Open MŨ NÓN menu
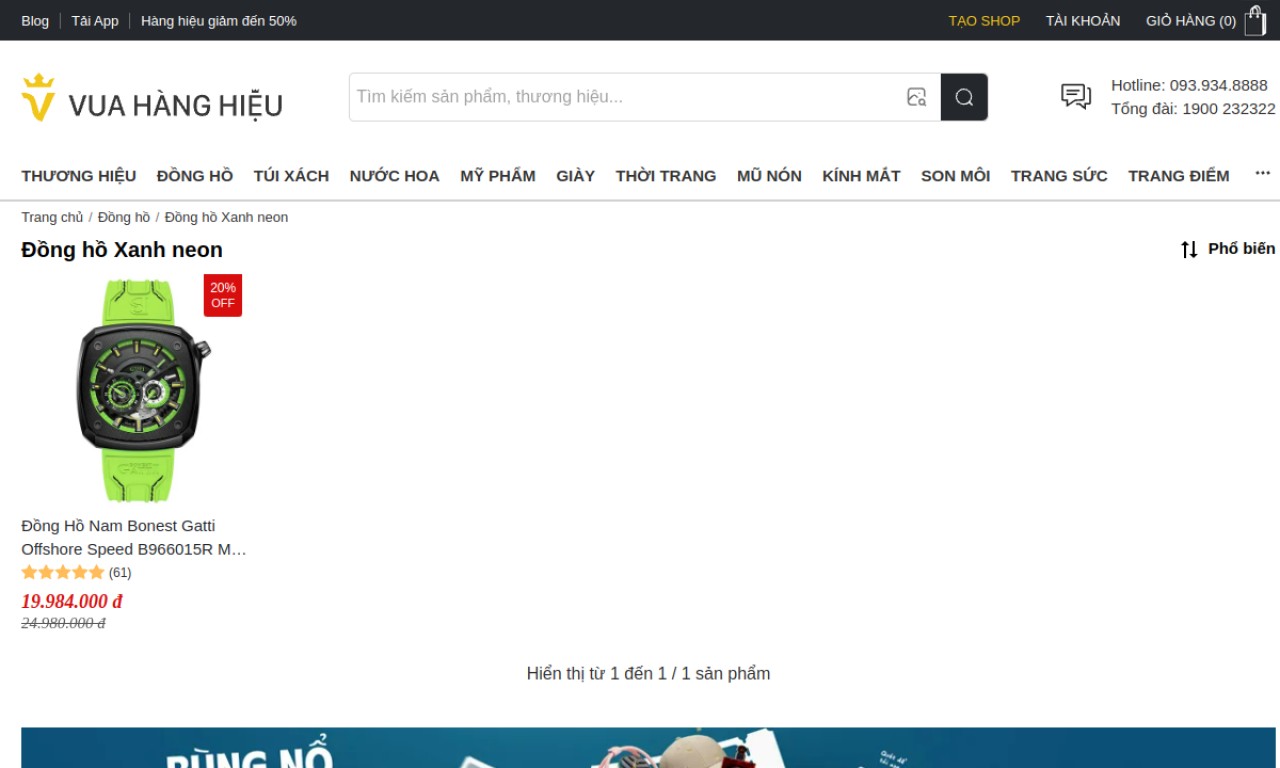This screenshot has height=768, width=1280. pos(769,176)
